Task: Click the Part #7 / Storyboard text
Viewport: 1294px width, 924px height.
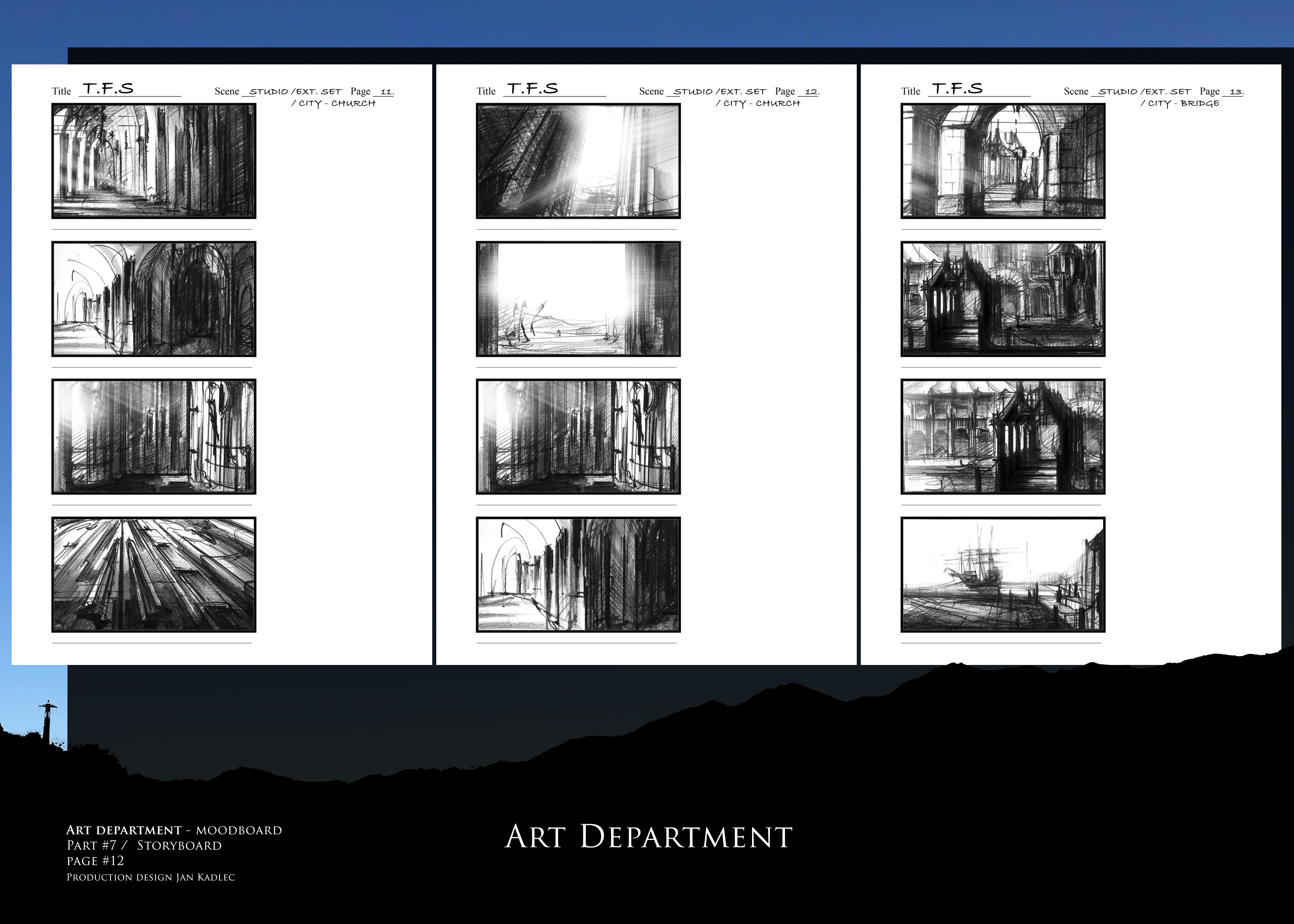Action: coord(144,845)
